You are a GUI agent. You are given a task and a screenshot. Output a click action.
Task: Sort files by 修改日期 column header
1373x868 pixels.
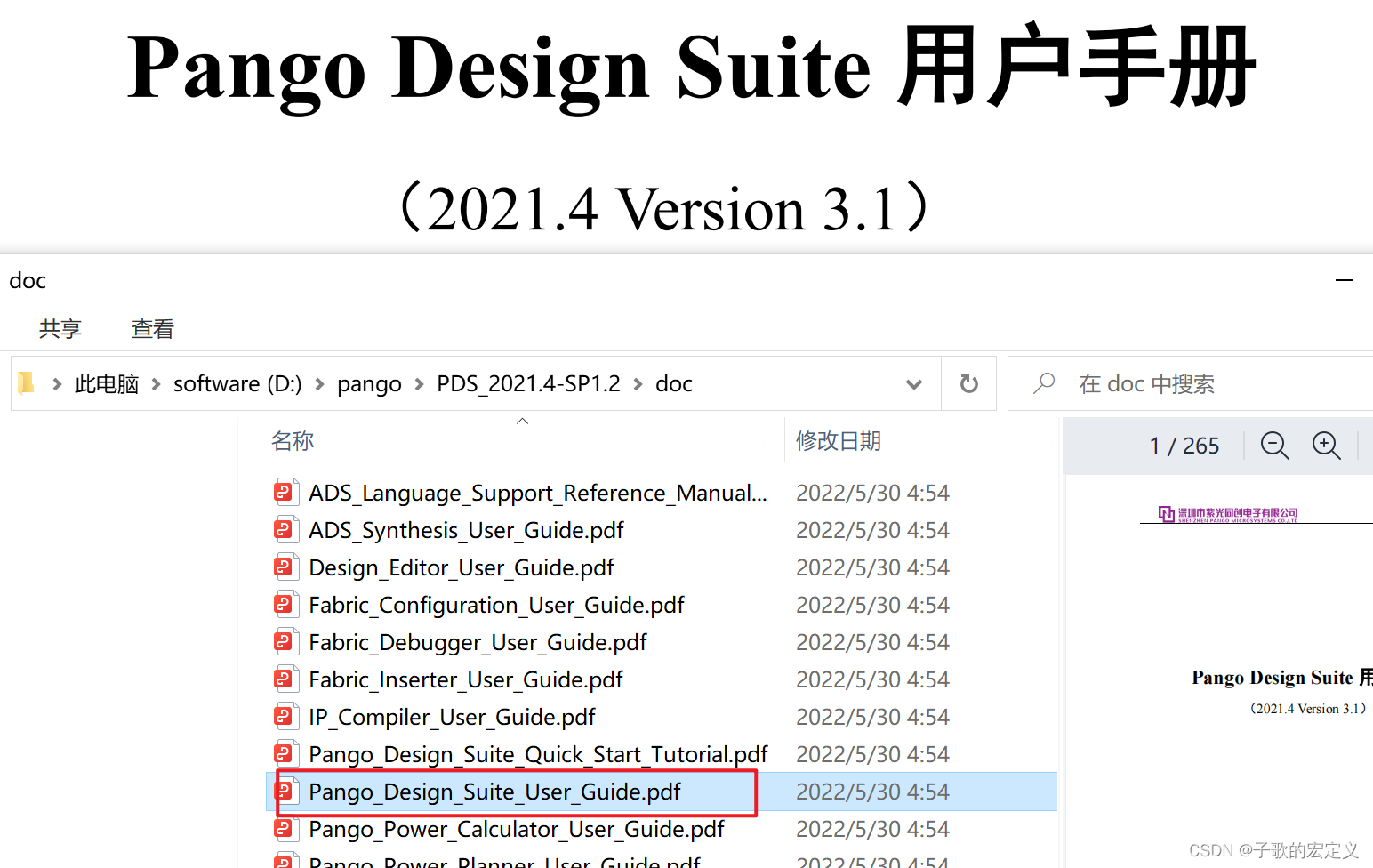pos(838,441)
